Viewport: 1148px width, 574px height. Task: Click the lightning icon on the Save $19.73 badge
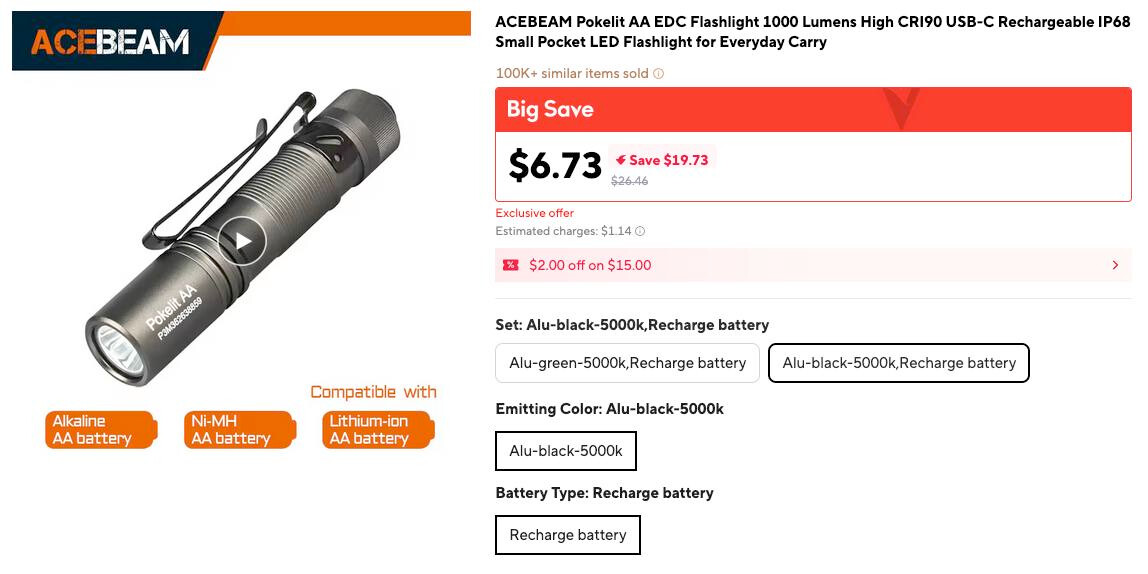[620, 160]
